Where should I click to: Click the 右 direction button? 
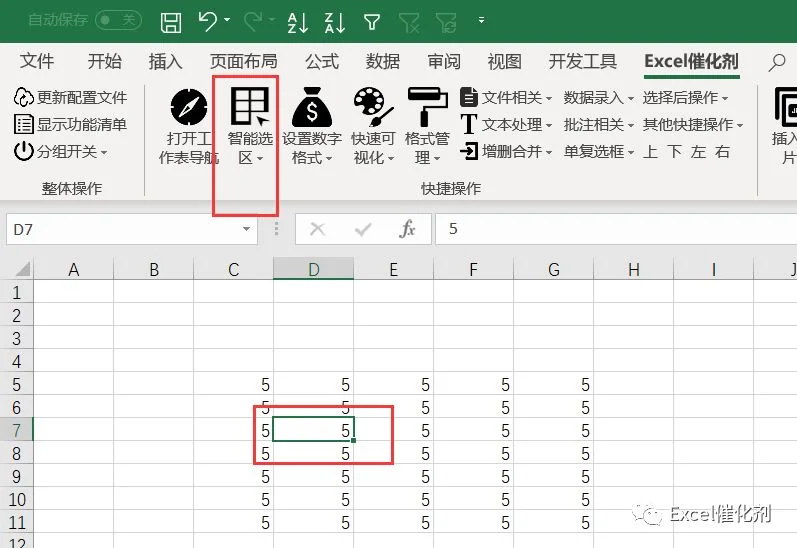[x=722, y=151]
